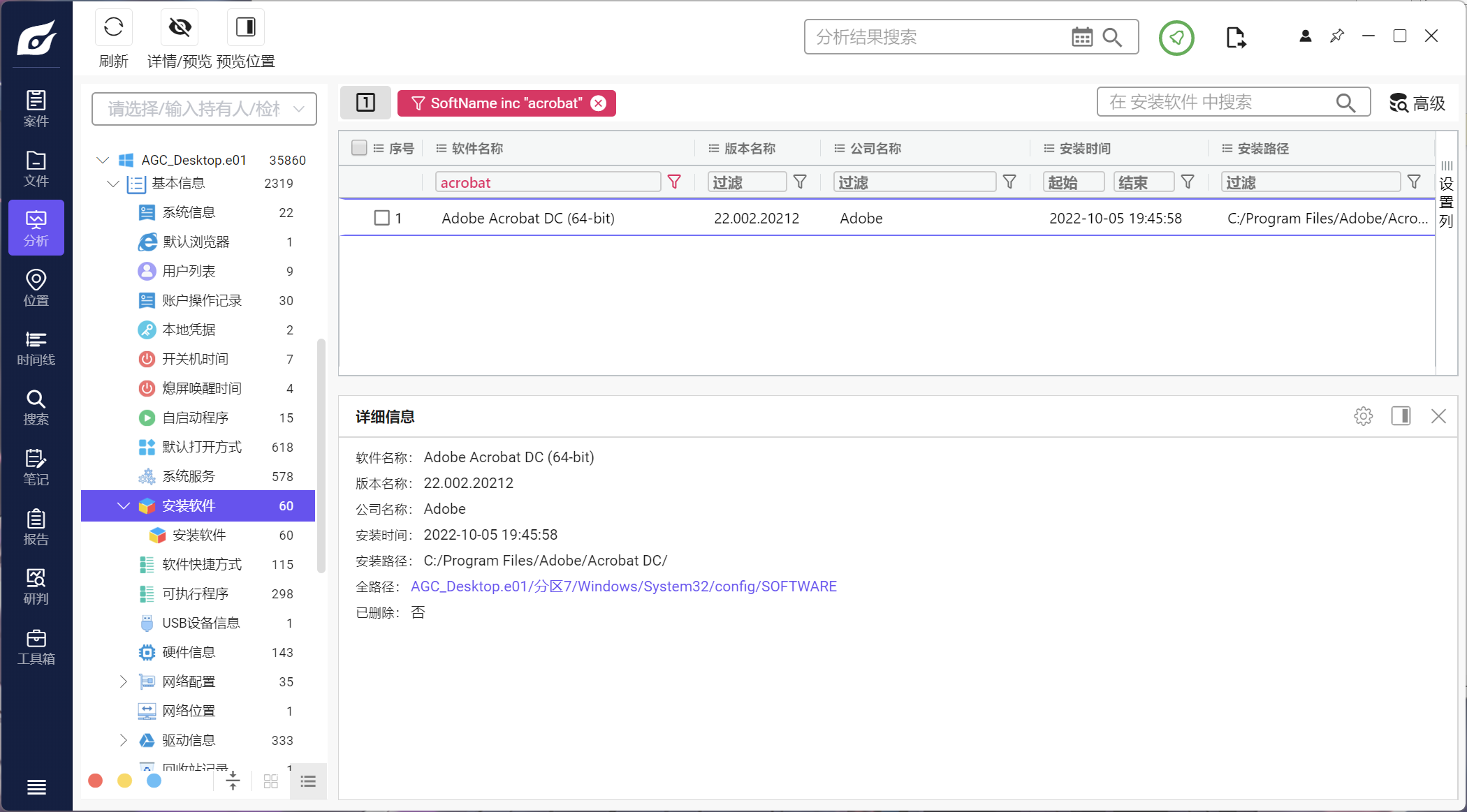
Task: Expand 网络配置 tree node
Action: (124, 681)
